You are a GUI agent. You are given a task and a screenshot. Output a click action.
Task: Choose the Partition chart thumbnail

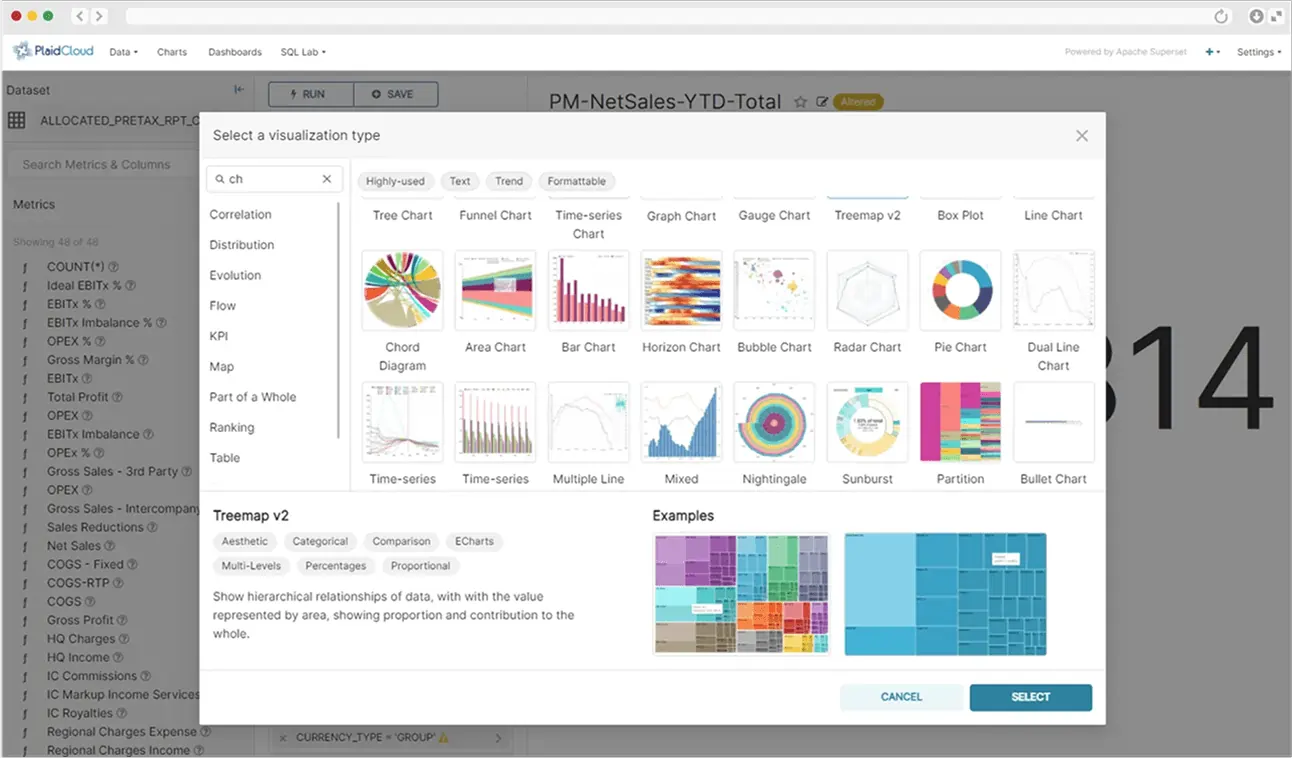pos(960,422)
